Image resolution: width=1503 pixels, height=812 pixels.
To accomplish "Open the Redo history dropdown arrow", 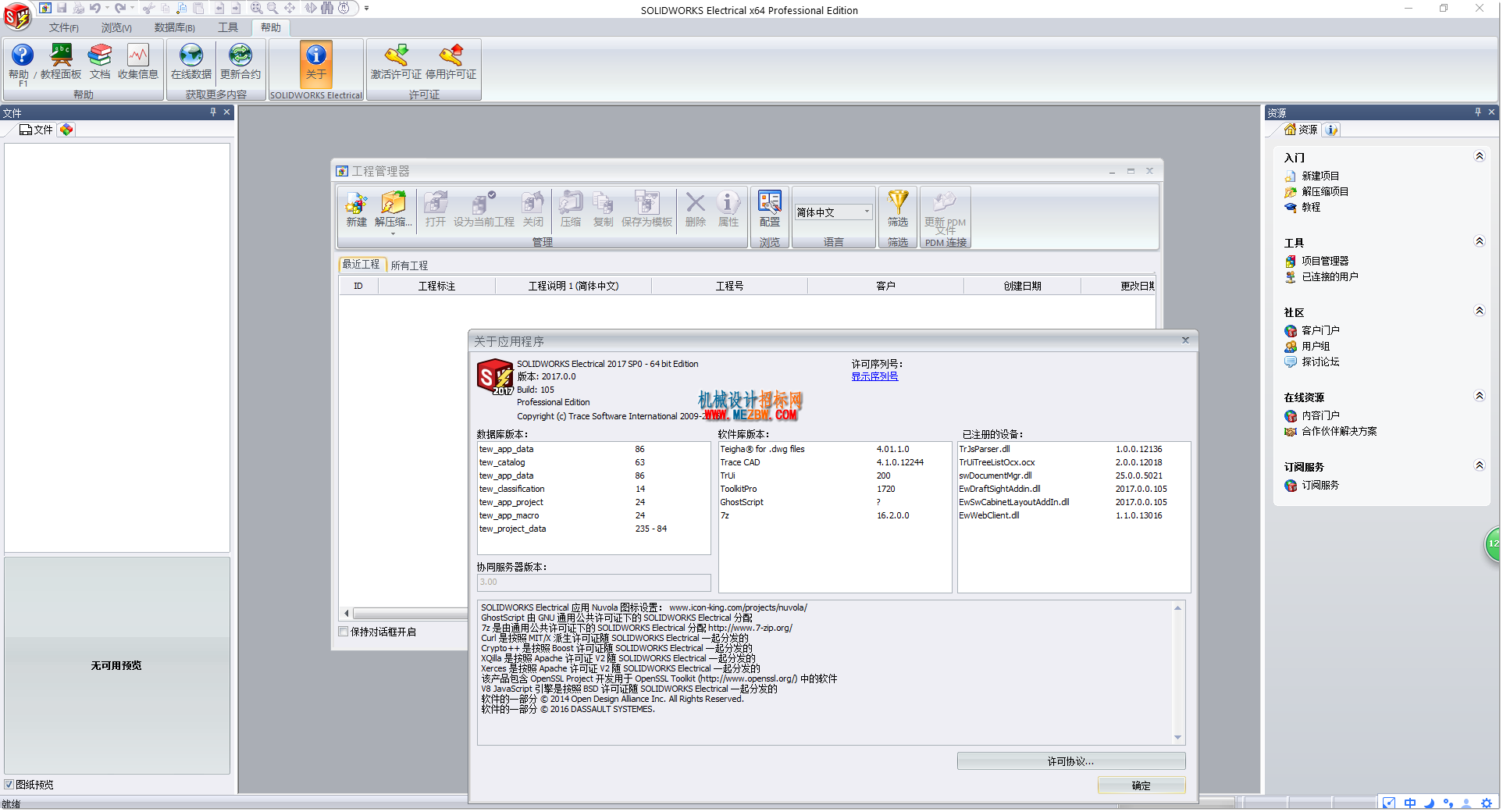I will pyautogui.click(x=132, y=8).
